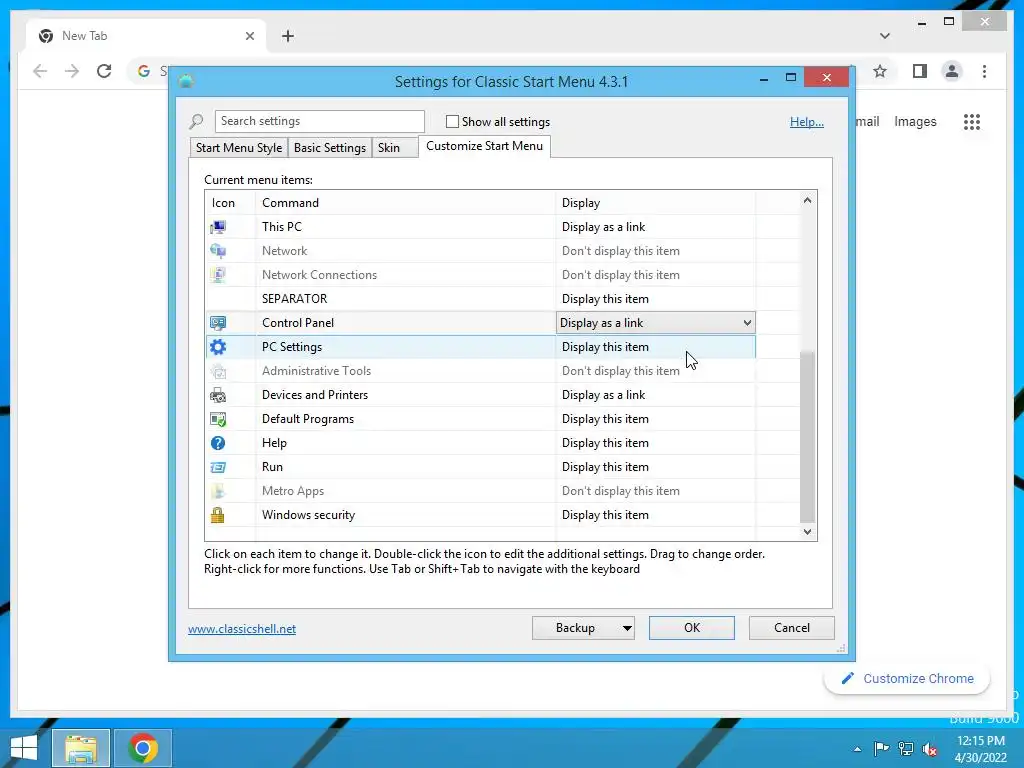This screenshot has width=1024, height=768.
Task: Click the Customize Chrome button
Action: pos(907,679)
